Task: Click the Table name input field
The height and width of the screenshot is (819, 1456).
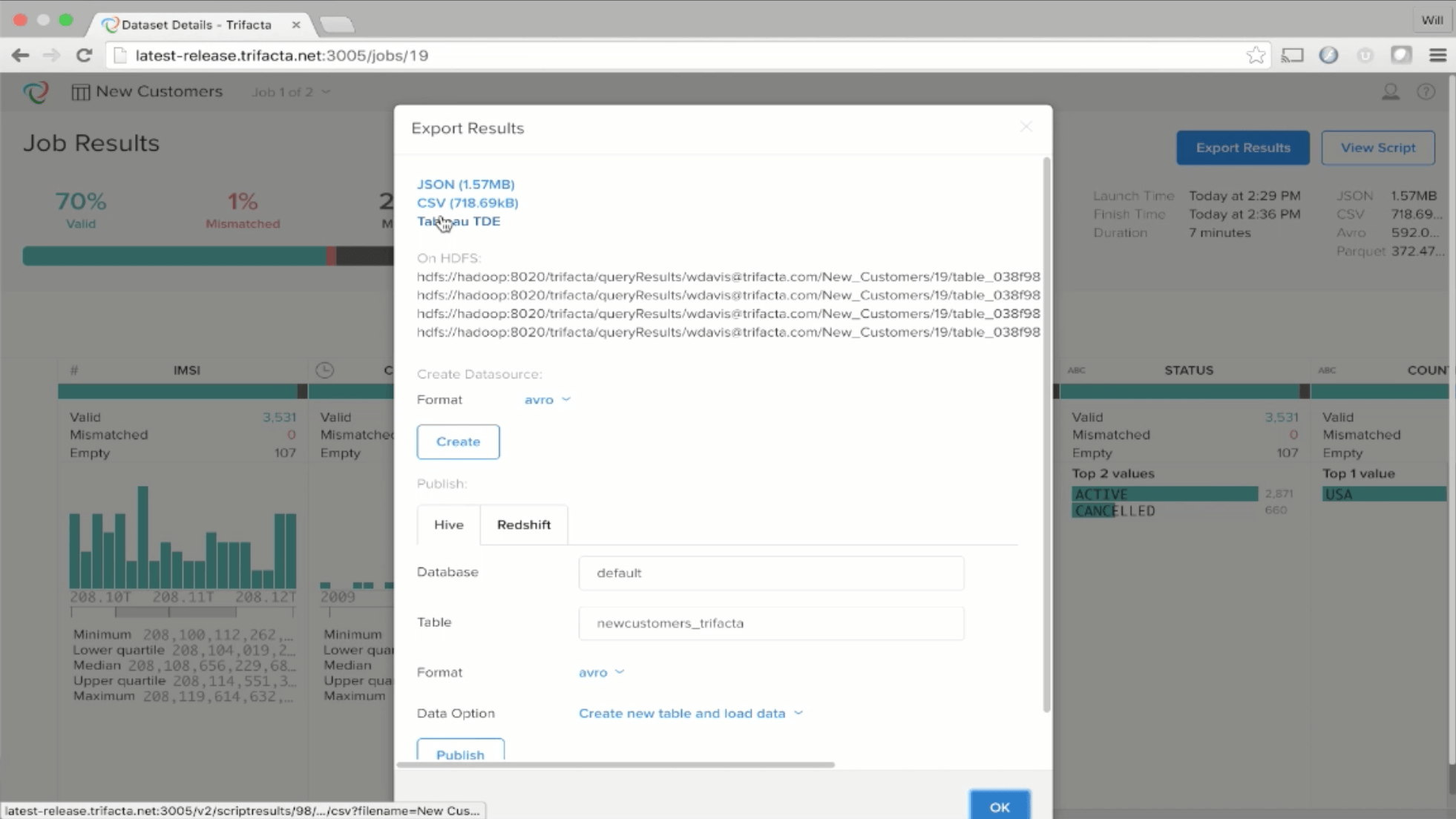Action: [770, 622]
